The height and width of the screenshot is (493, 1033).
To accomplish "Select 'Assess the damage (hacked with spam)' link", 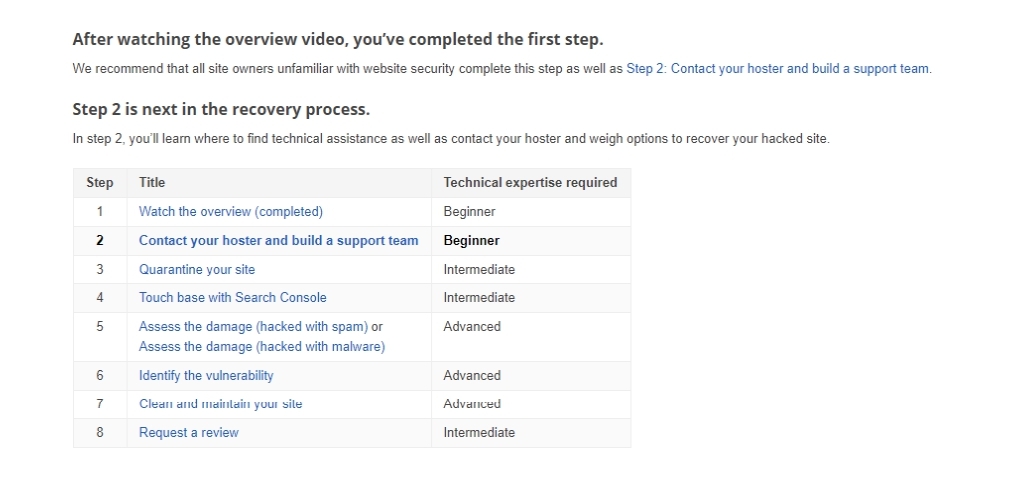I will (x=253, y=327).
